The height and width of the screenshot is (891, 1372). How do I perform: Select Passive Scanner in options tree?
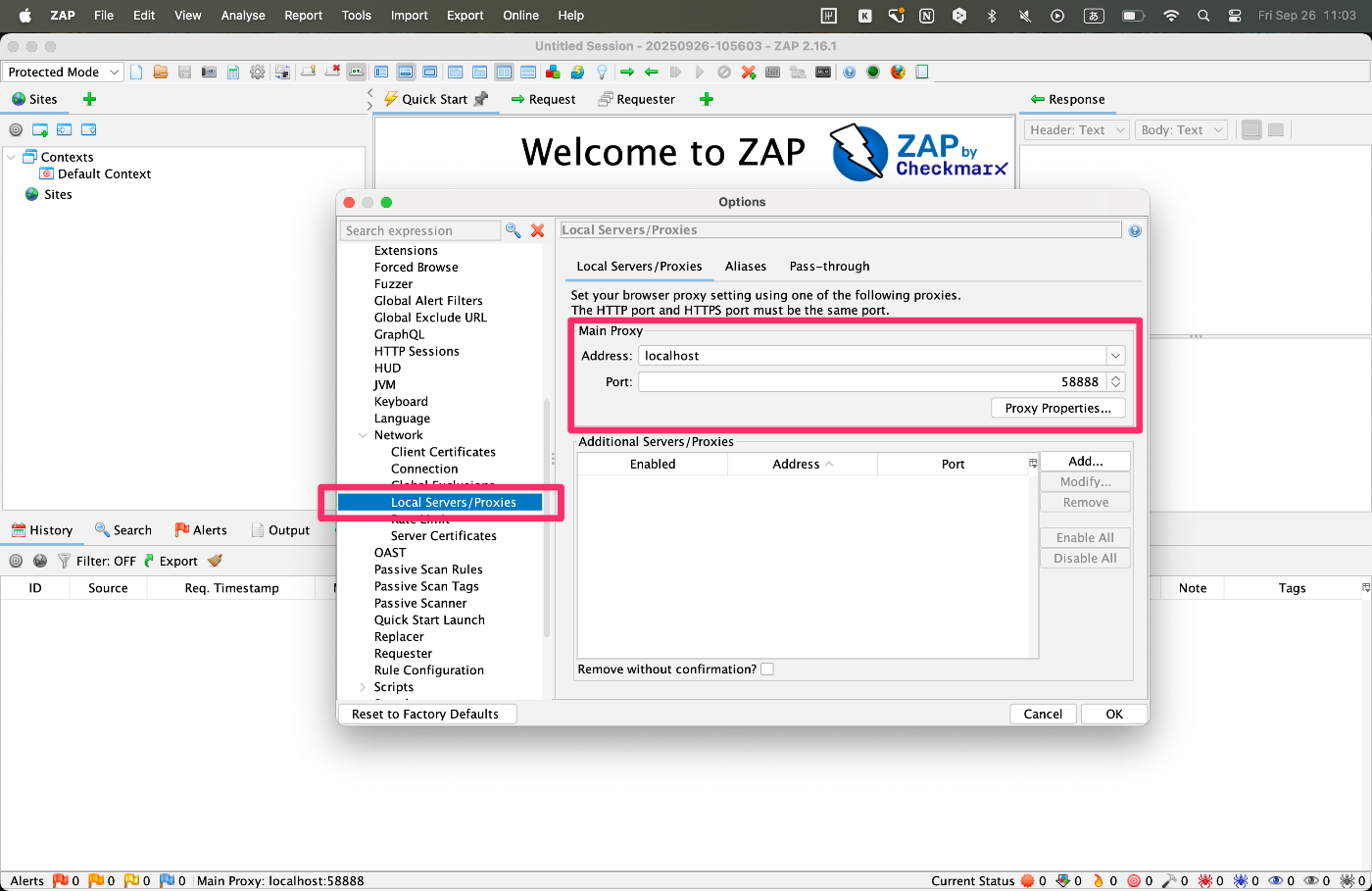420,603
